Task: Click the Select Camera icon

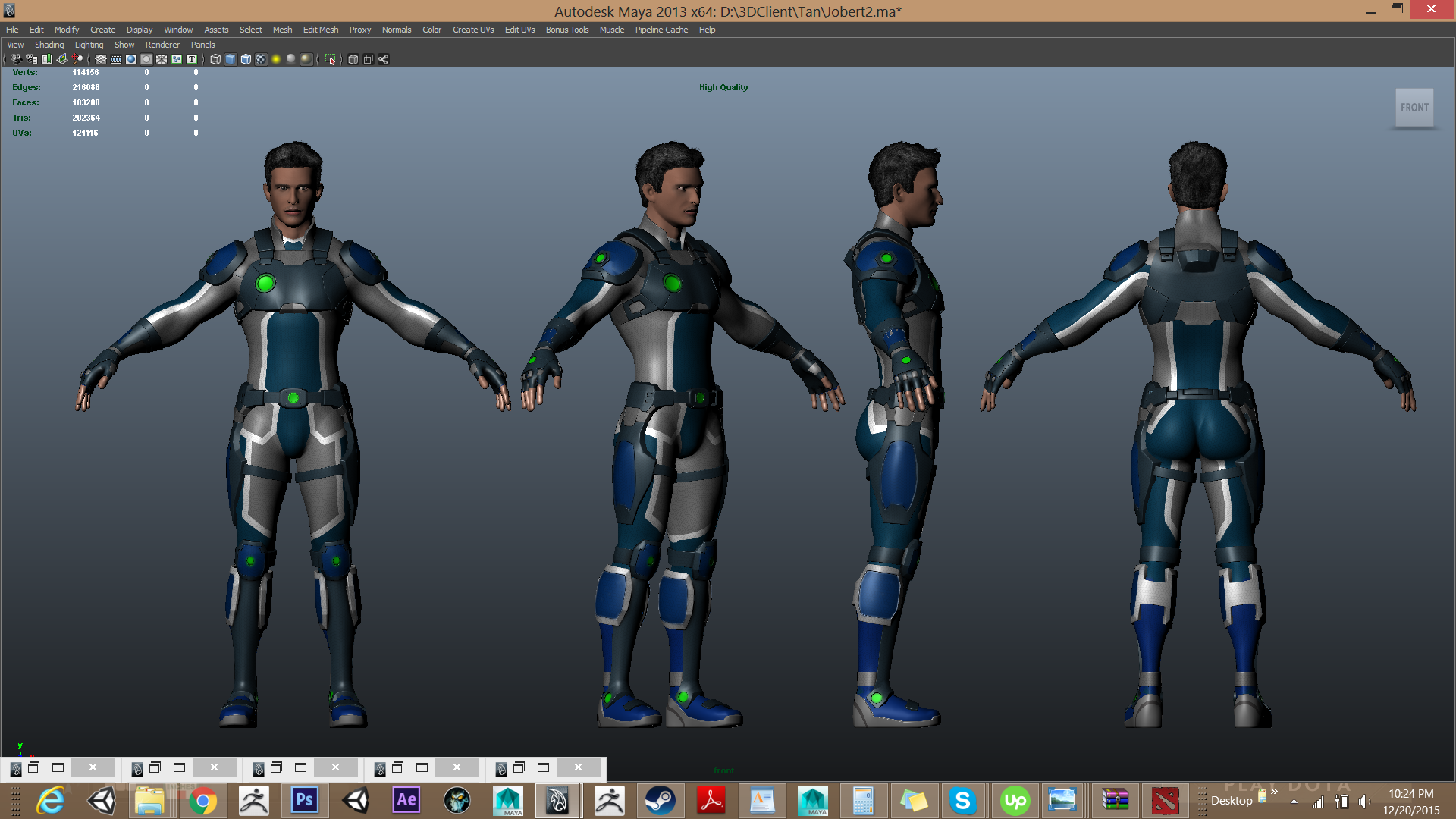Action: [x=15, y=59]
